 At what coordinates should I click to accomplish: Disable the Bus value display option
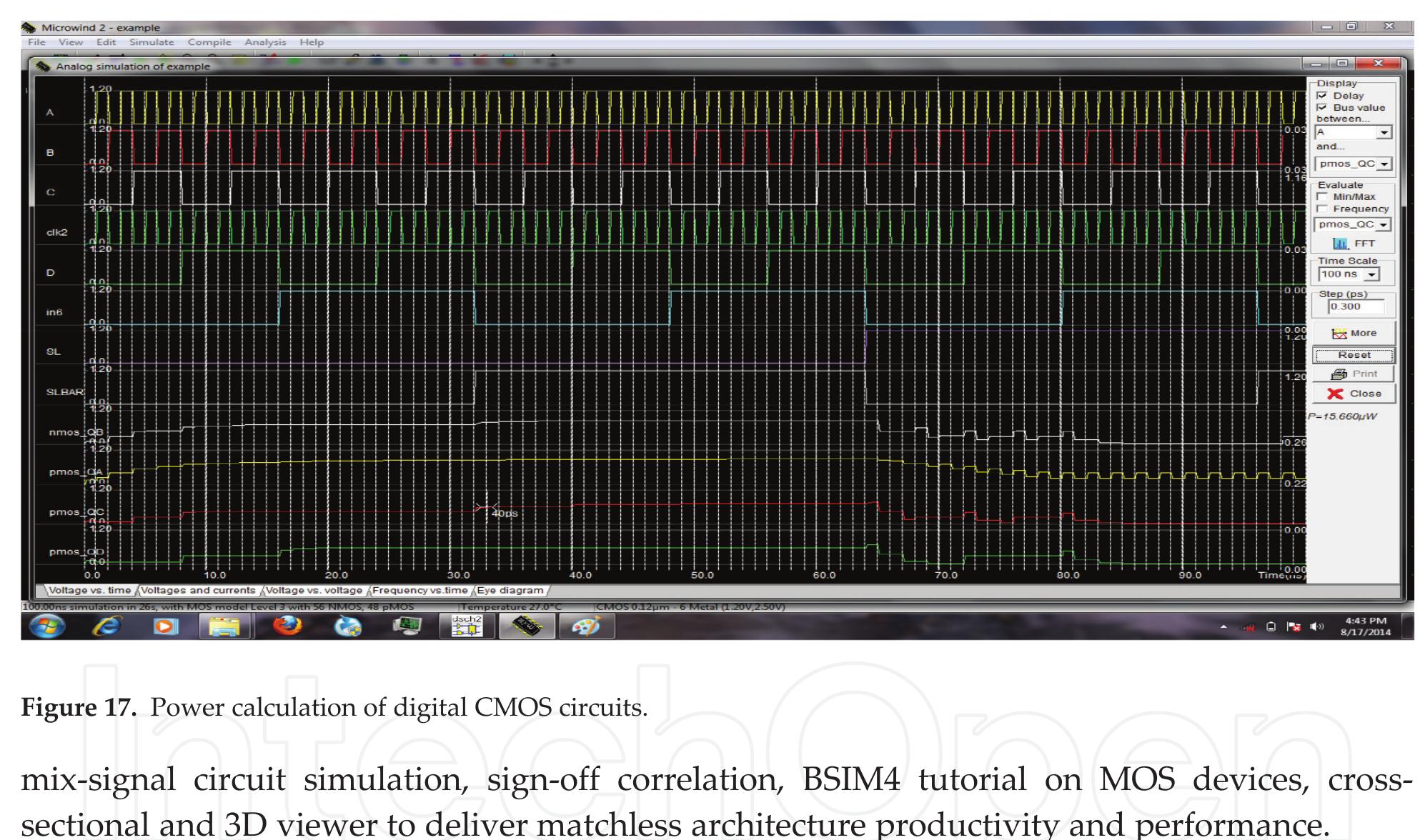[1321, 107]
